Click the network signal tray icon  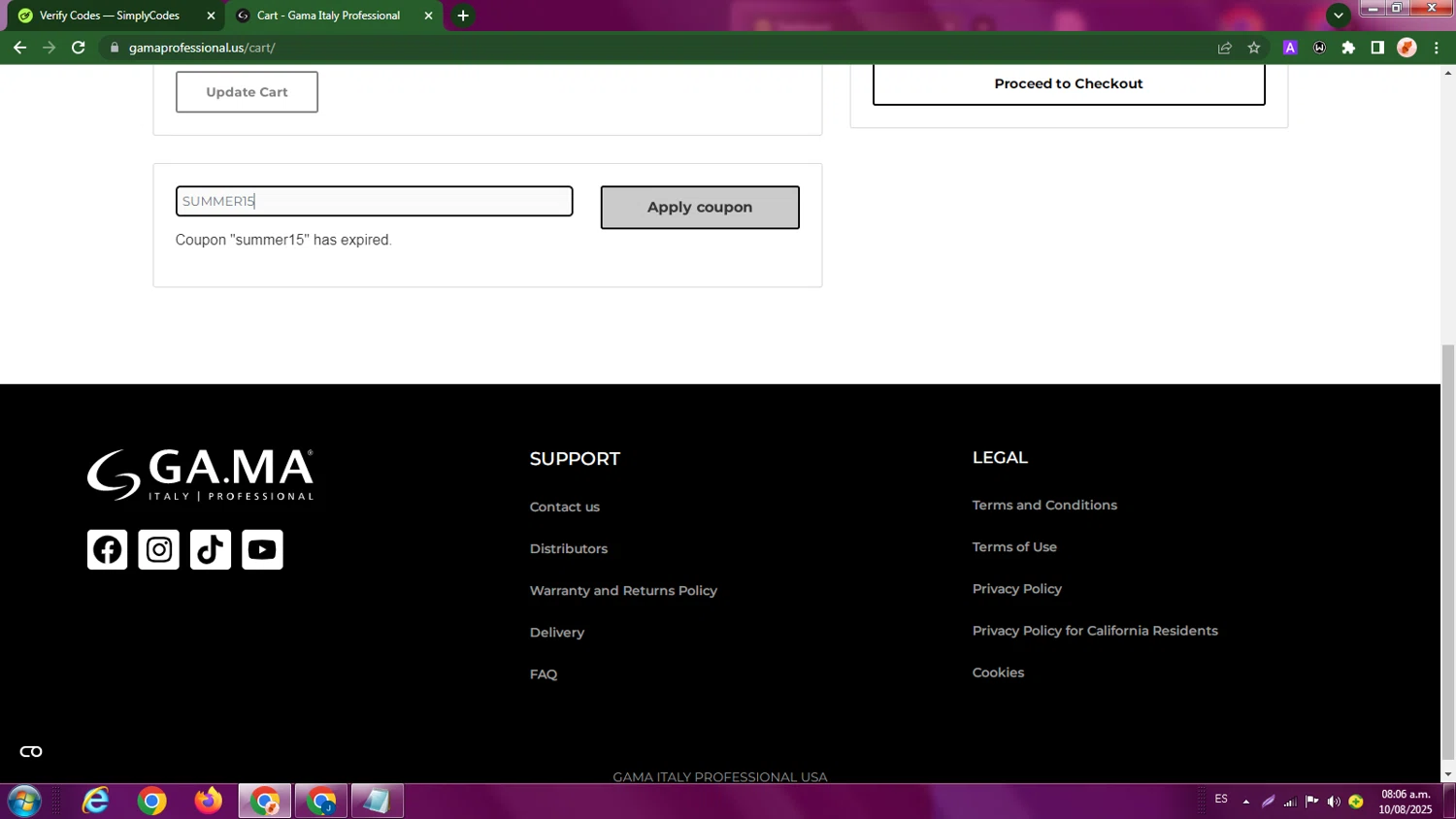pyautogui.click(x=1290, y=802)
